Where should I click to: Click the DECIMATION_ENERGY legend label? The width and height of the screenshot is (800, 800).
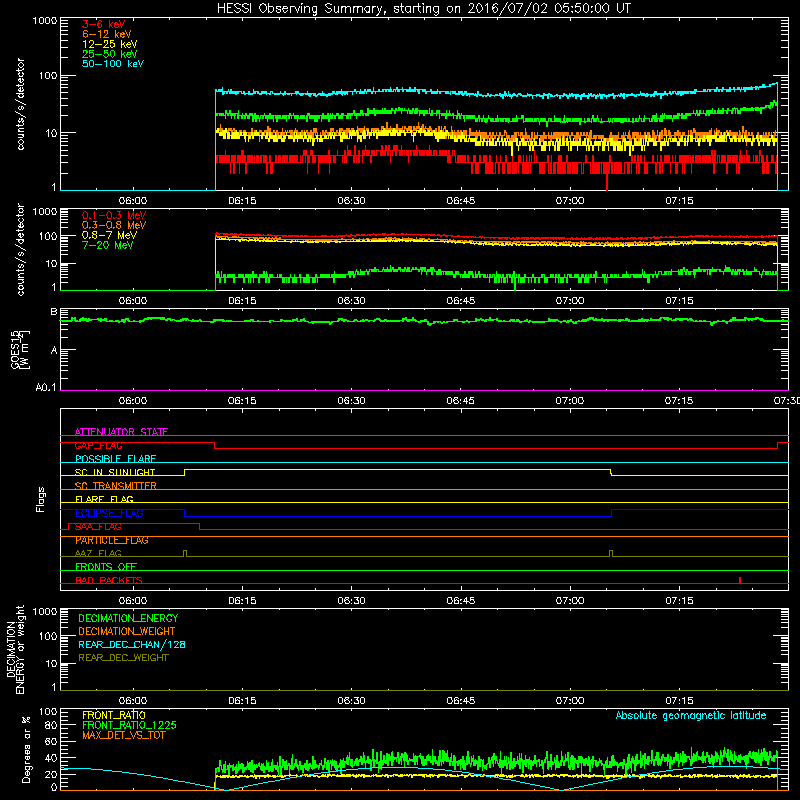[x=128, y=618]
